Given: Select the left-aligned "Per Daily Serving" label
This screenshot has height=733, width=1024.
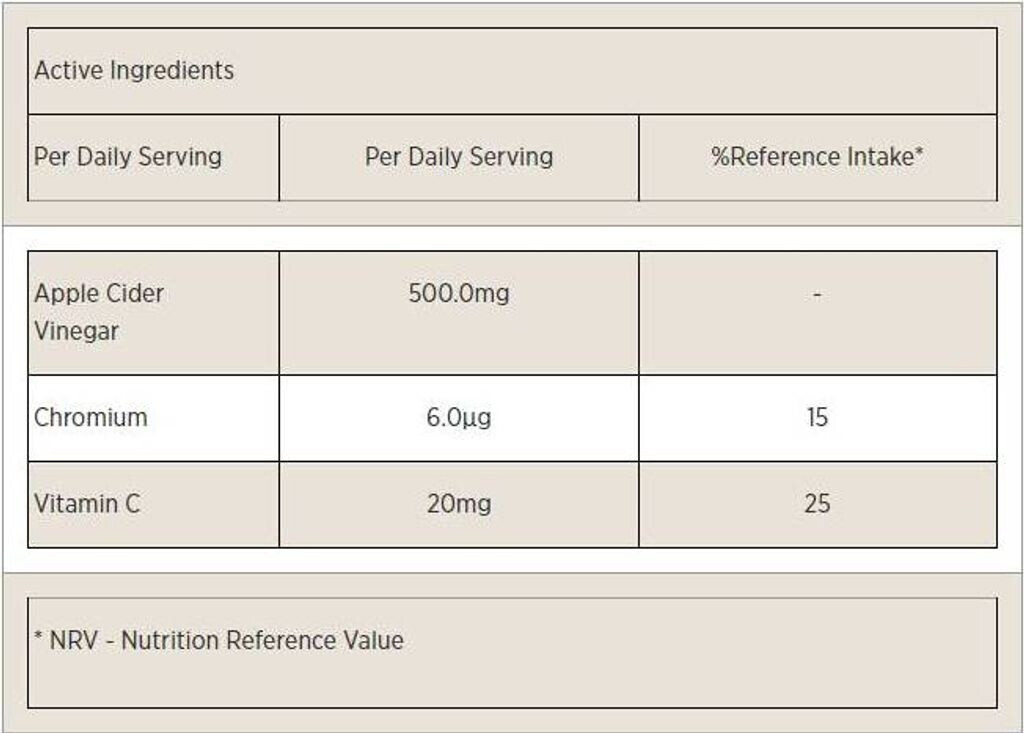Looking at the screenshot, I should point(128,157).
